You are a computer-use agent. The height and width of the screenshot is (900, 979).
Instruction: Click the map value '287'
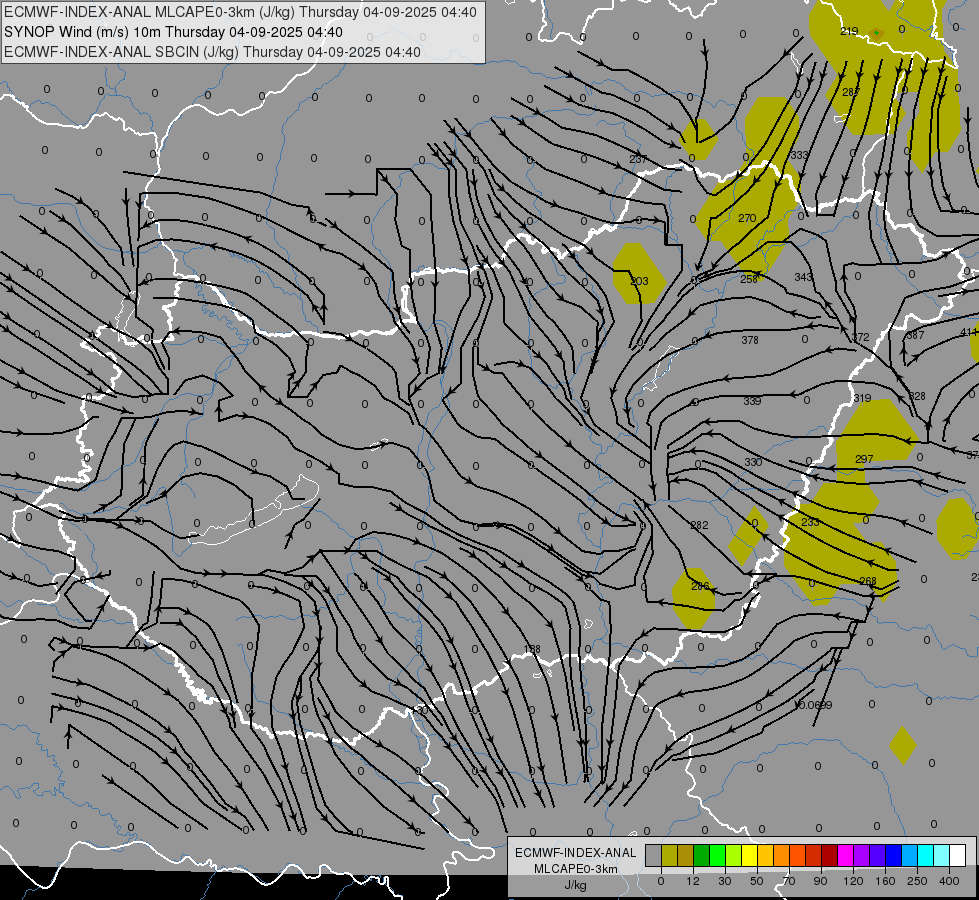851,92
